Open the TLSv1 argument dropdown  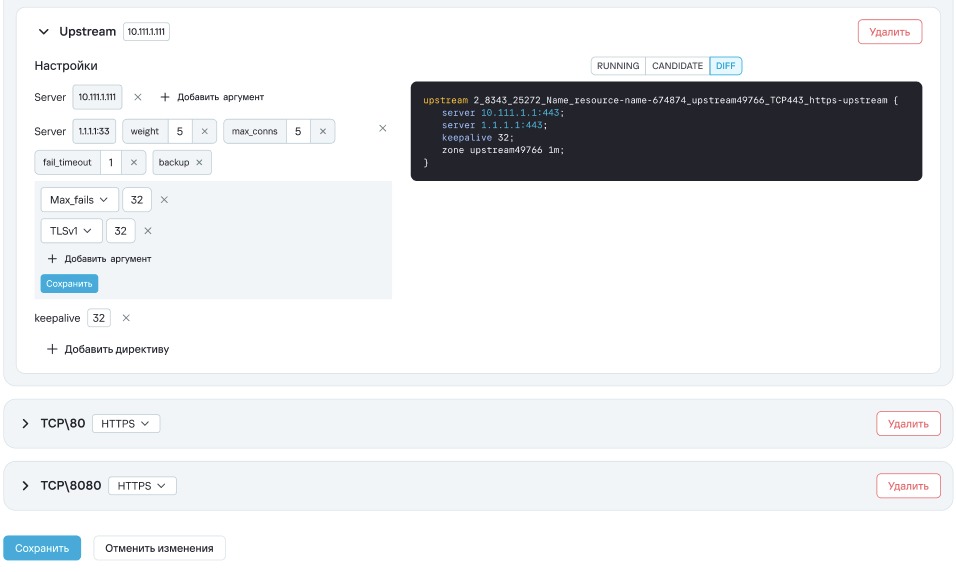point(71,231)
